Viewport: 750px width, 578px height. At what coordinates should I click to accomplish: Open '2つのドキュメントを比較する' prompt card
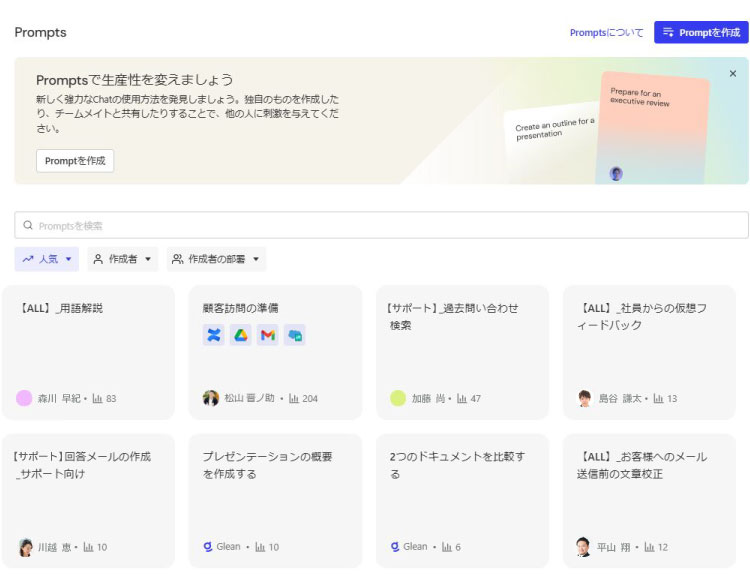point(462,500)
